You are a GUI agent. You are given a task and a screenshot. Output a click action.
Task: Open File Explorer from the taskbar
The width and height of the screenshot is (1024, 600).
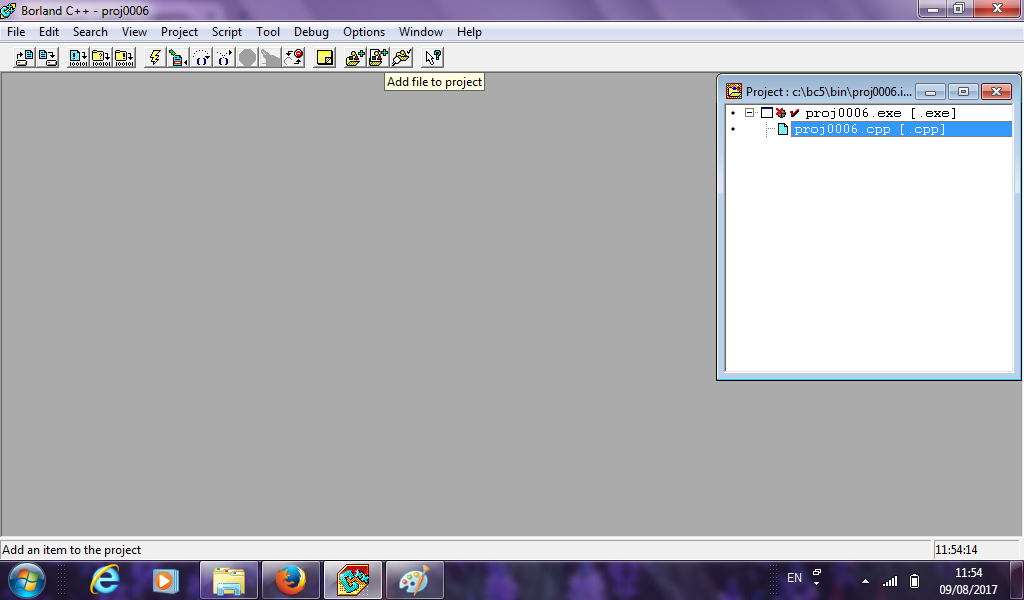tap(229, 580)
